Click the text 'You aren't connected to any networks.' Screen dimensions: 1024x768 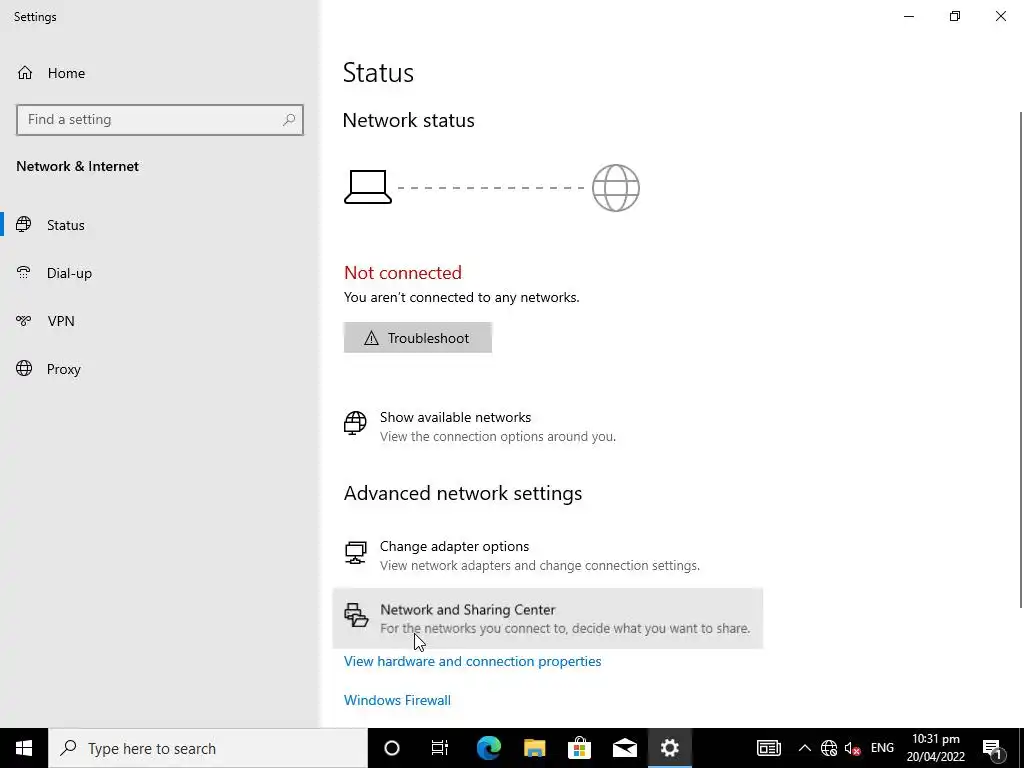click(461, 297)
